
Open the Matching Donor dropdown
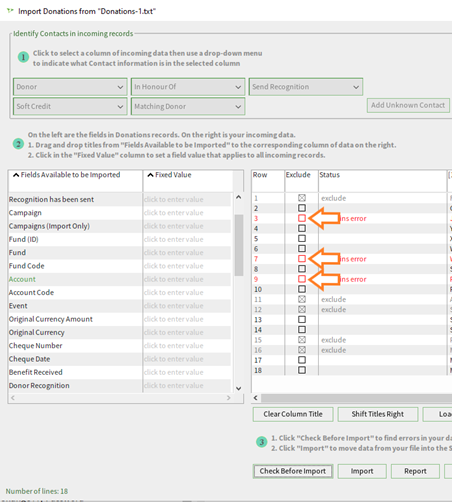188,106
